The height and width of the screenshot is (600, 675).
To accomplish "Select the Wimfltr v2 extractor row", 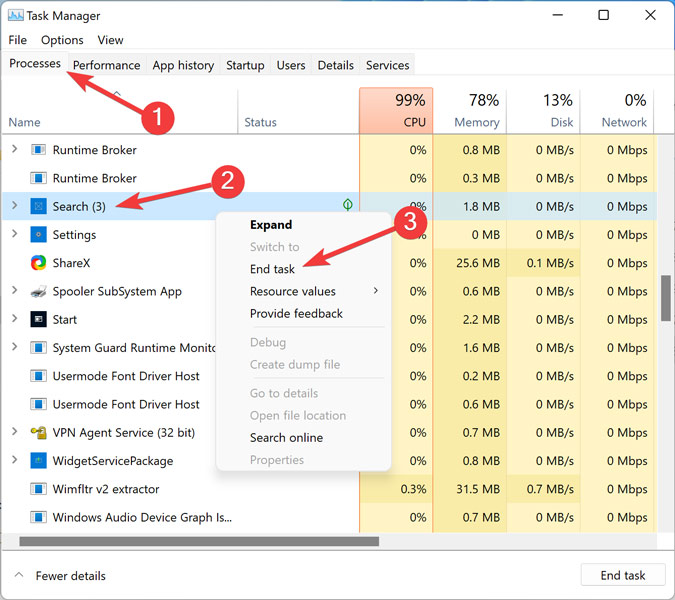I will click(x=329, y=489).
